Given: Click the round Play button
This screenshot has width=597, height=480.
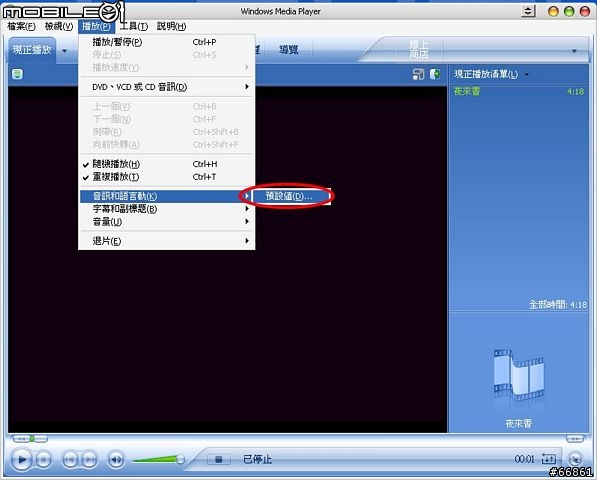Looking at the screenshot, I should (21, 459).
